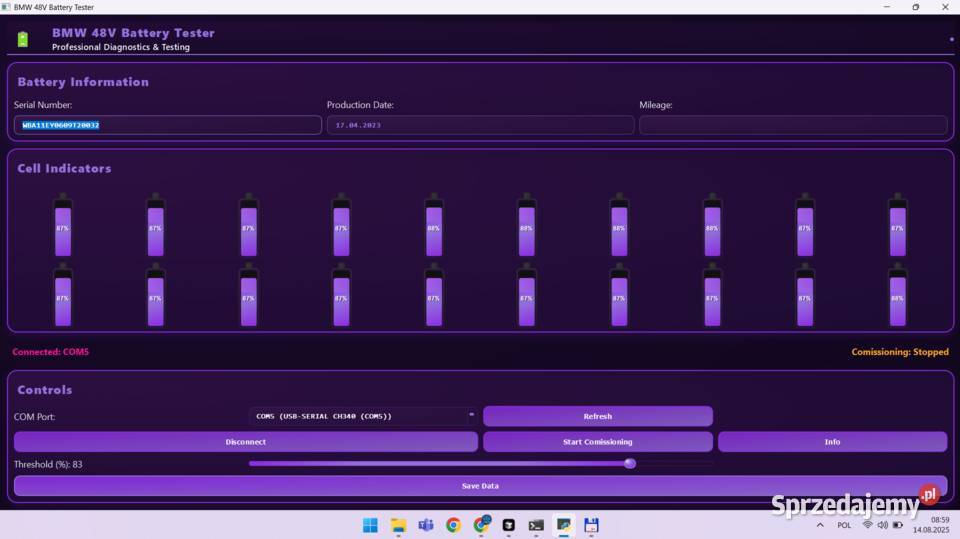Click the Threshold slider handle
960x539 pixels.
(x=630, y=463)
